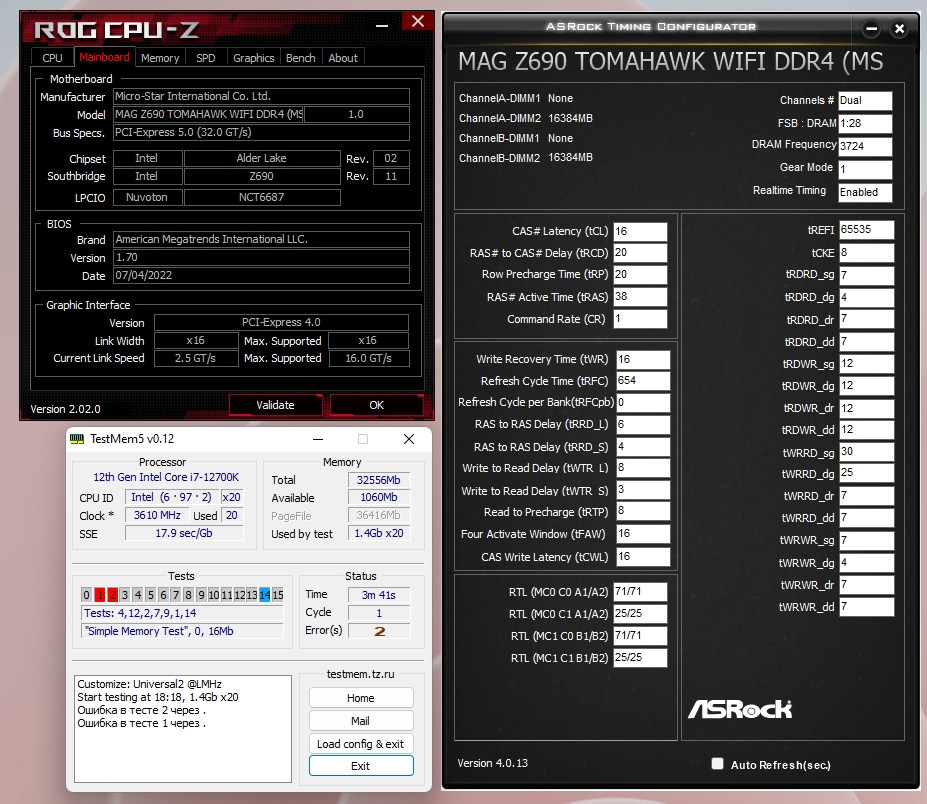
Task: Click the Southbridge Z690 field
Action: pyautogui.click(x=262, y=176)
